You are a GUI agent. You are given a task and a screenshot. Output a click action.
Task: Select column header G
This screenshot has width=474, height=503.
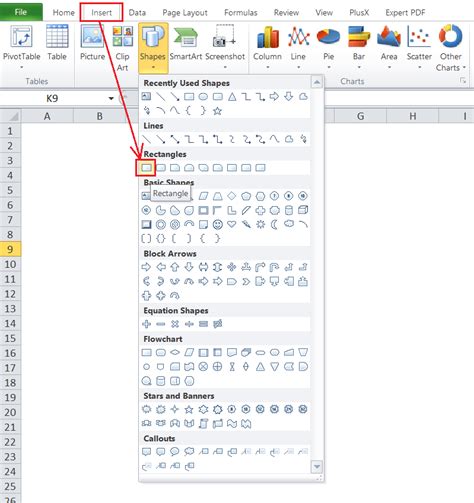(x=360, y=116)
